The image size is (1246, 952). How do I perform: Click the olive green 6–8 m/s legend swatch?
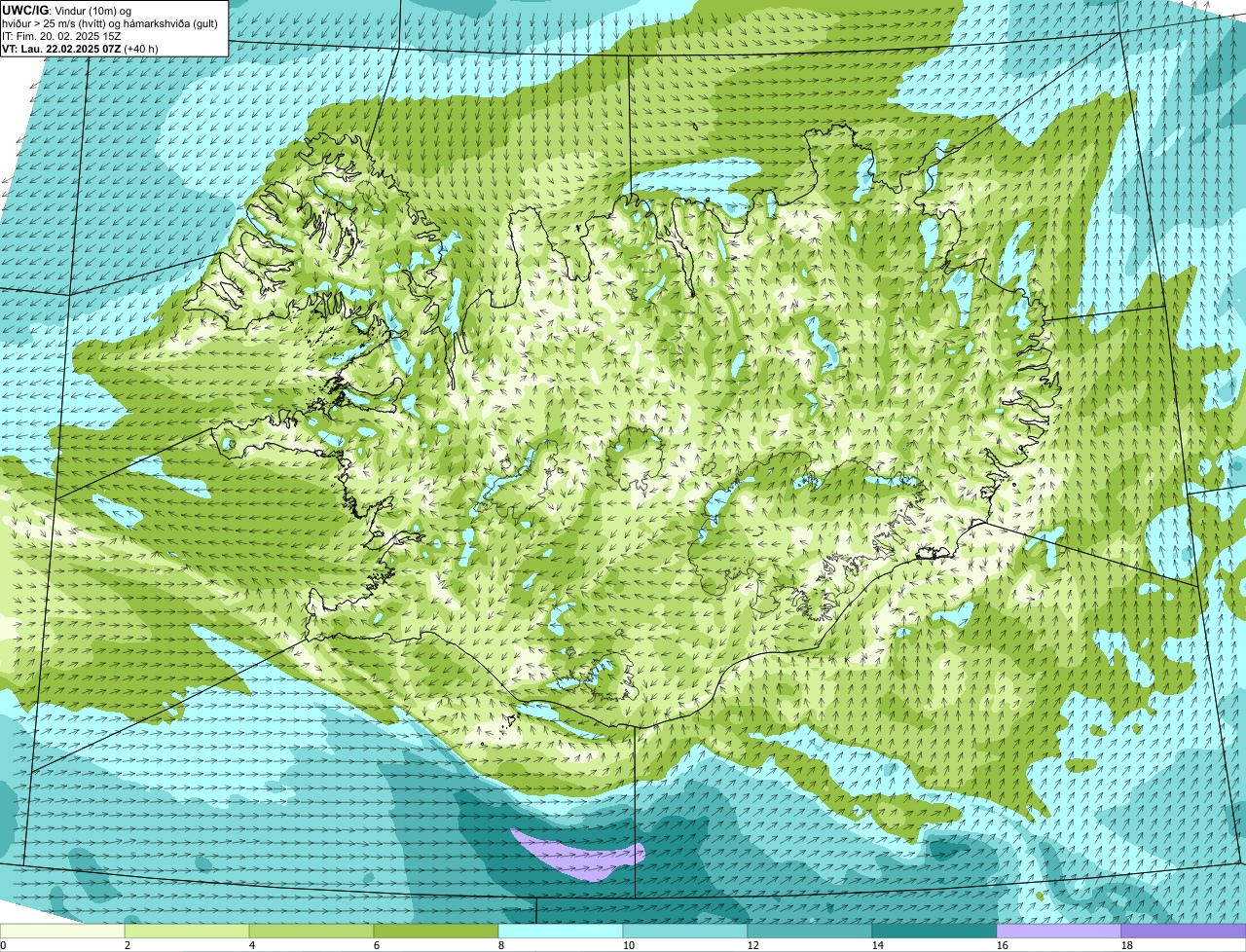436,932
